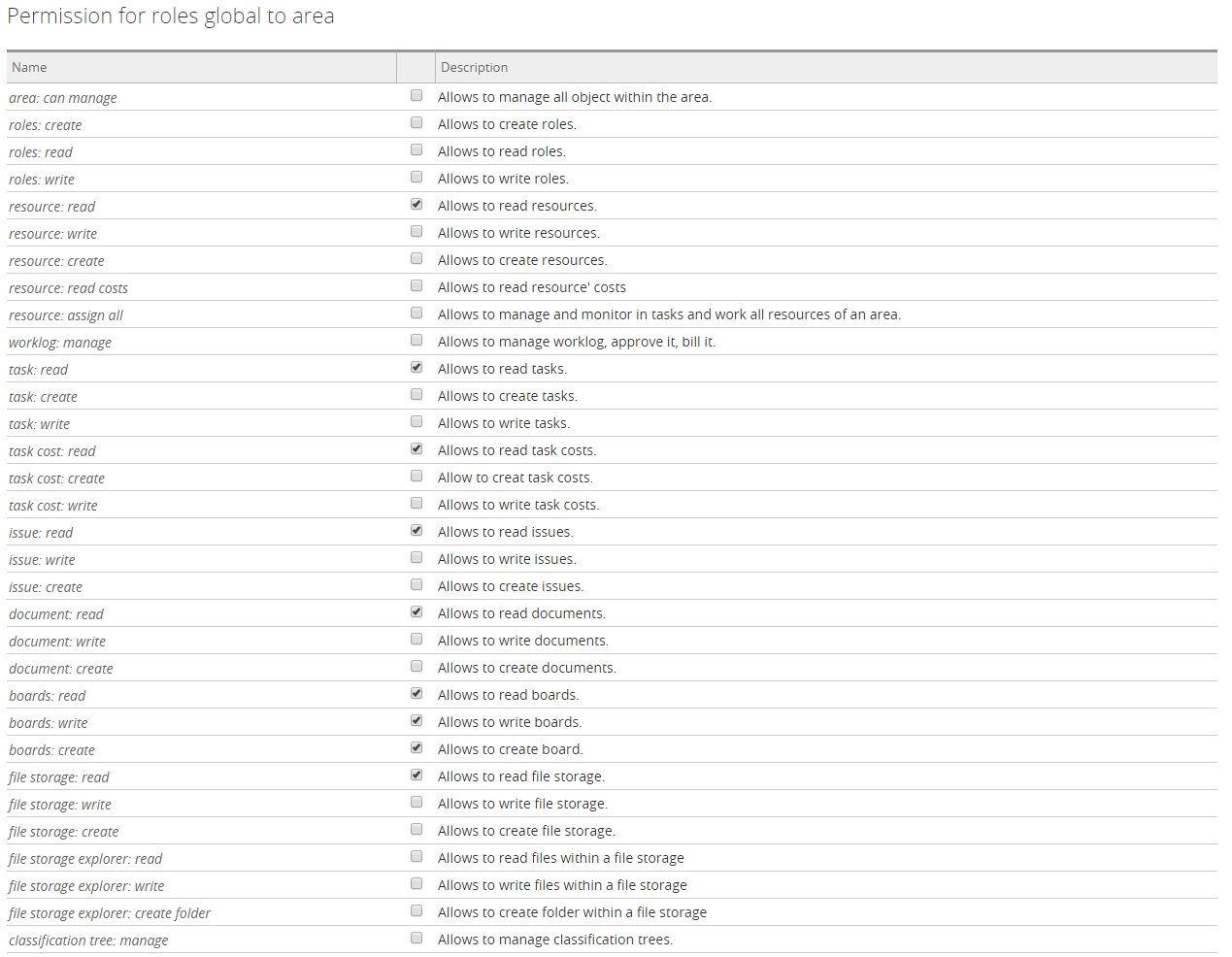Enable the 'area: can manage' checkbox
Viewport: 1232px width, 957px height.
point(416,96)
